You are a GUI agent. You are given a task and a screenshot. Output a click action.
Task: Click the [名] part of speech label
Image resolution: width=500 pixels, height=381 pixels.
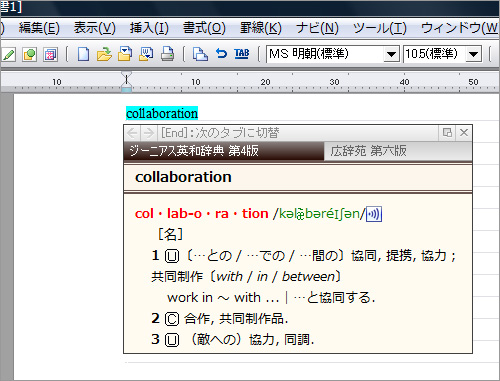pos(170,235)
